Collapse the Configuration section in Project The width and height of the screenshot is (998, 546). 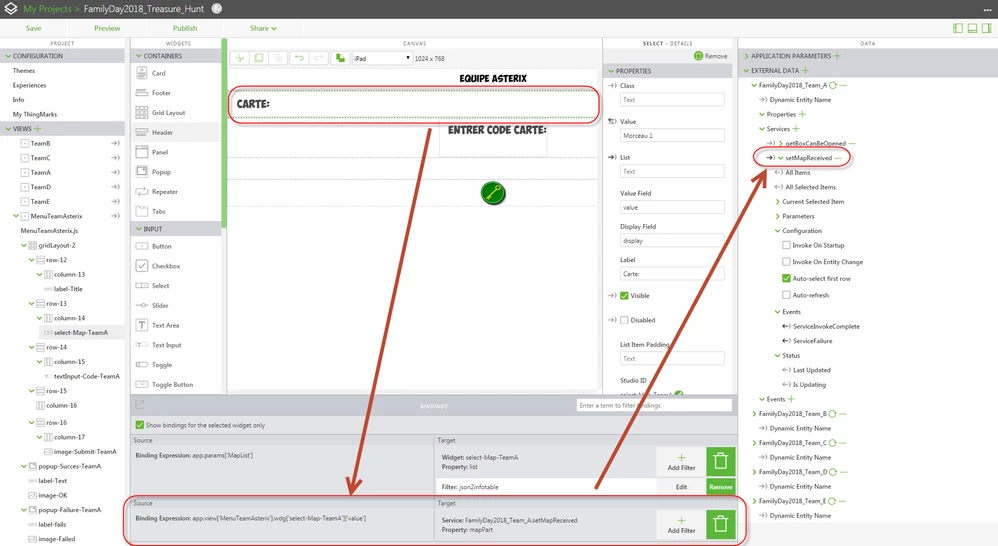(x=8, y=56)
